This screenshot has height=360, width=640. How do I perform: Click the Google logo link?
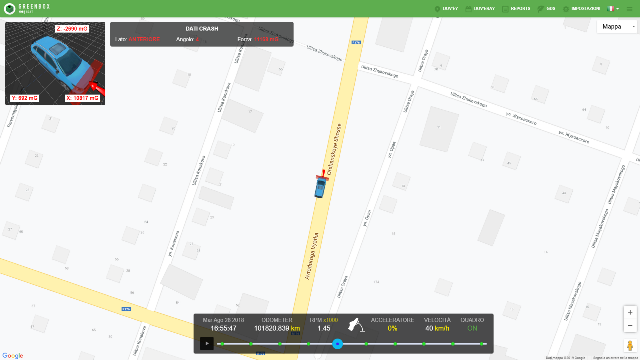coord(13,356)
